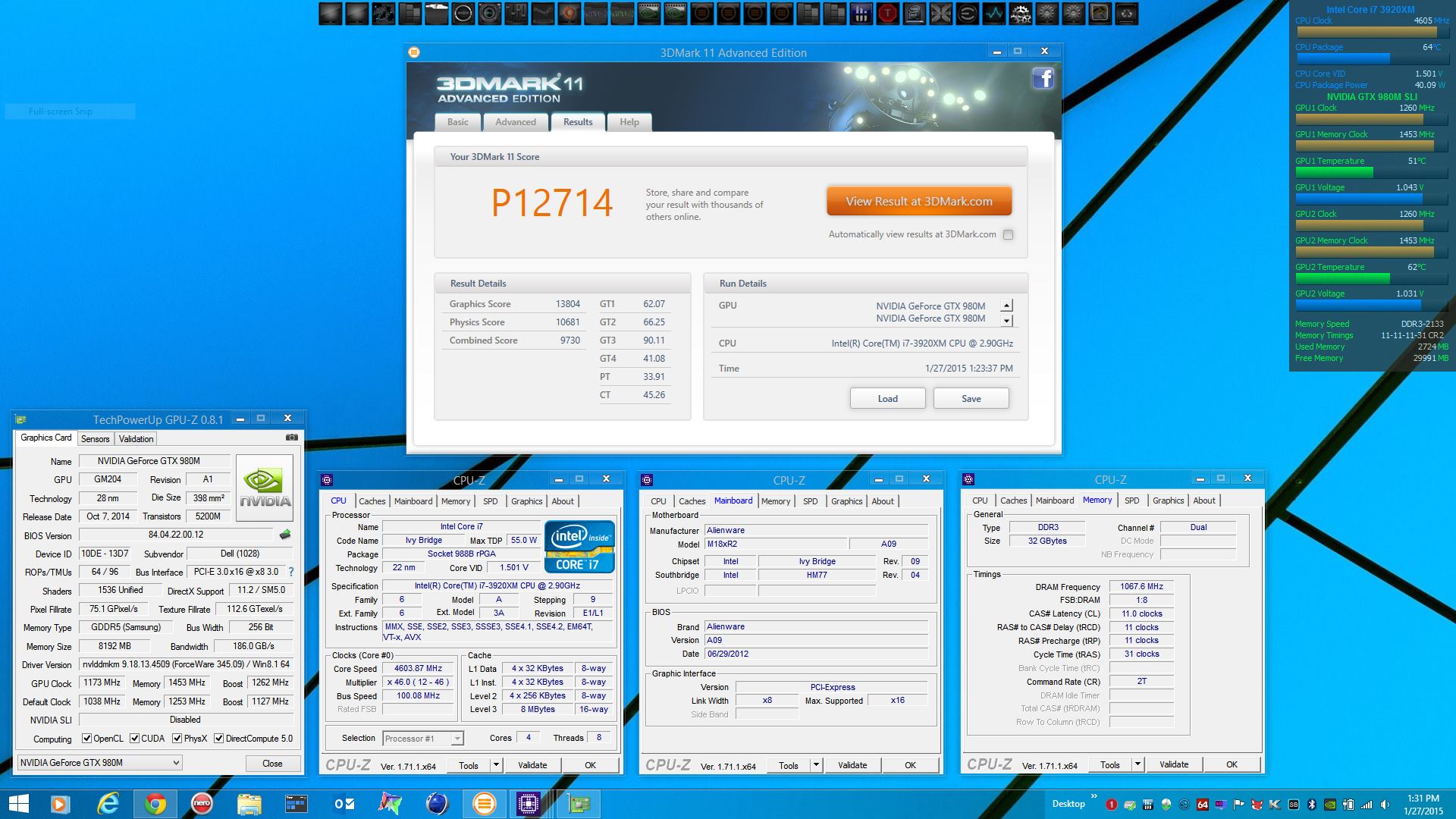The height and width of the screenshot is (819, 1456).
Task: Open Windows Media Player on taskbar
Action: pyautogui.click(x=60, y=804)
